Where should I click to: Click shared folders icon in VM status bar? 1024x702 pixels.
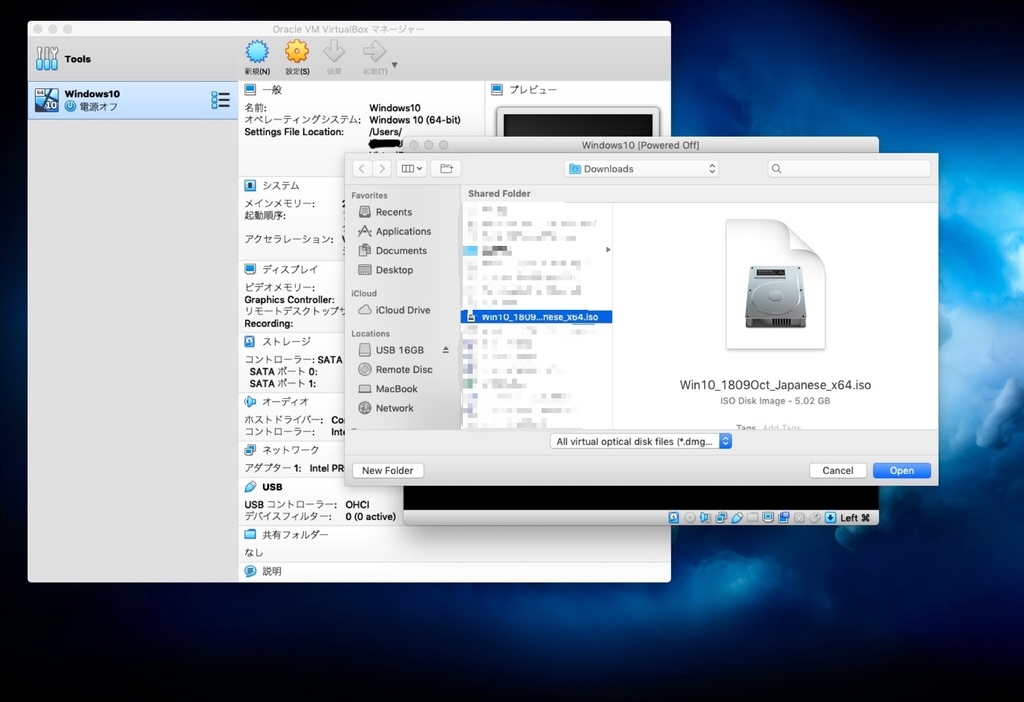pos(752,517)
